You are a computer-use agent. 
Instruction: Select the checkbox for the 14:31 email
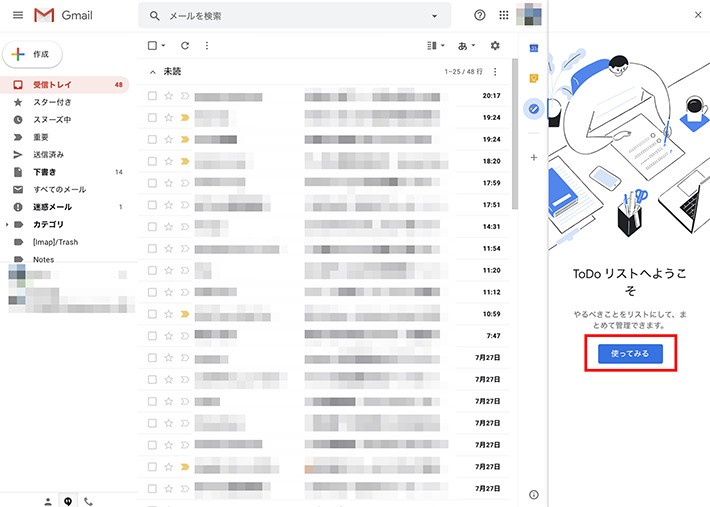coord(152,227)
